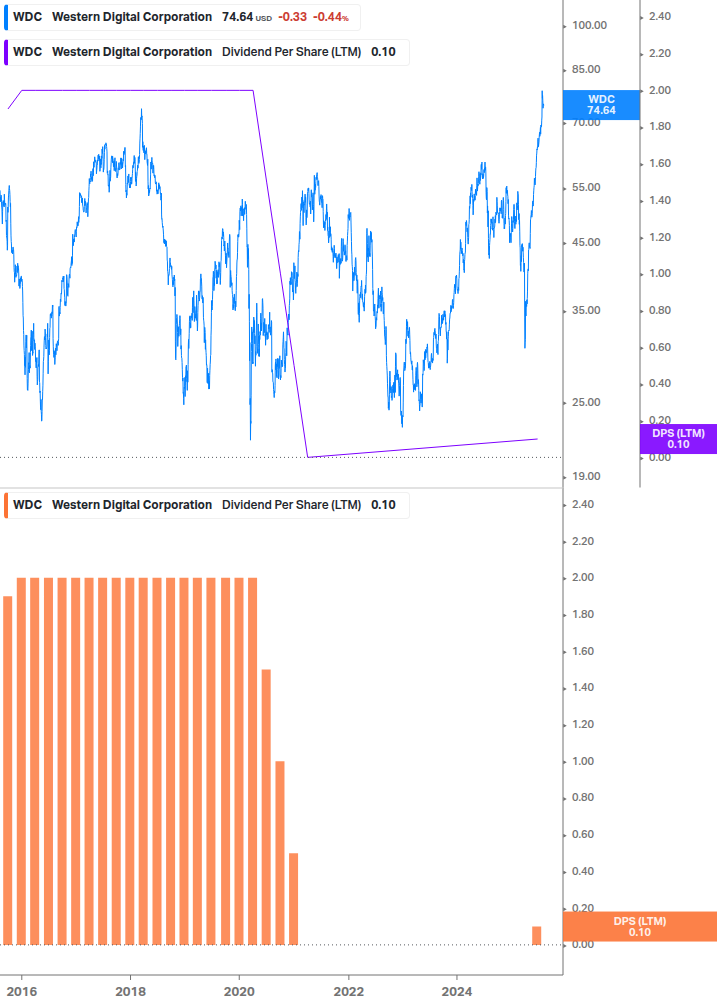The width and height of the screenshot is (717, 1005).
Task: Click the 2016 label on the time axis
Action: click(x=22, y=992)
